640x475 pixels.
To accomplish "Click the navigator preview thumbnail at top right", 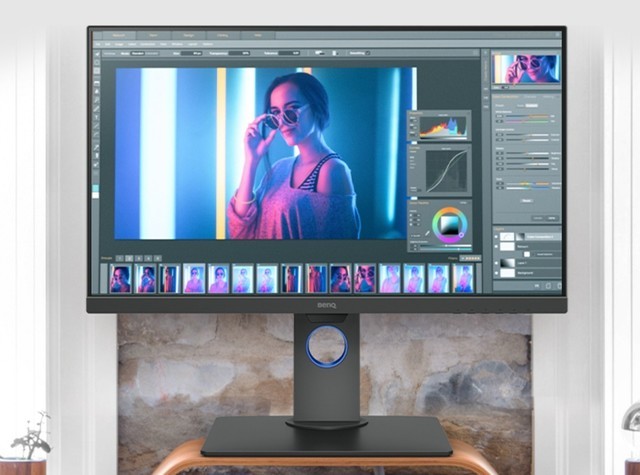I will pyautogui.click(x=526, y=68).
